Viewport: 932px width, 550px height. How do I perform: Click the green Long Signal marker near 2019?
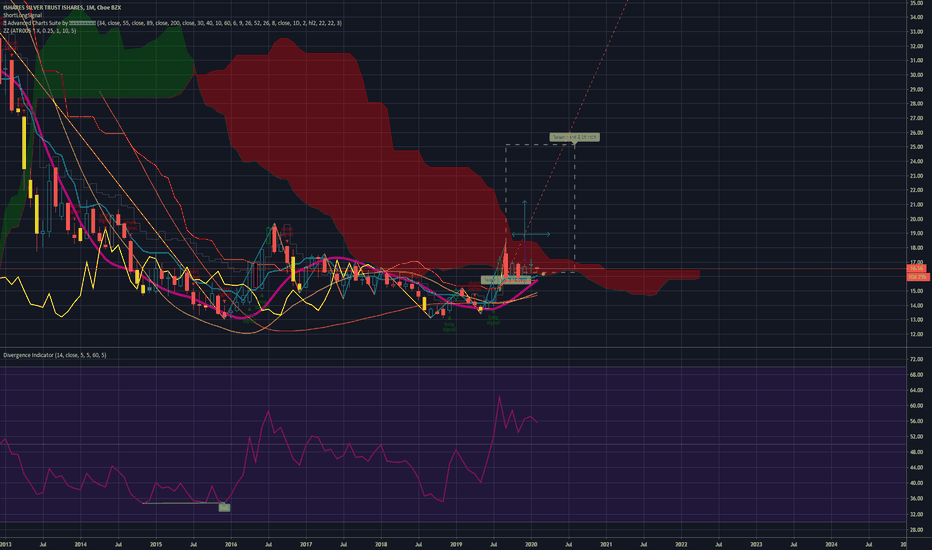tap(493, 320)
